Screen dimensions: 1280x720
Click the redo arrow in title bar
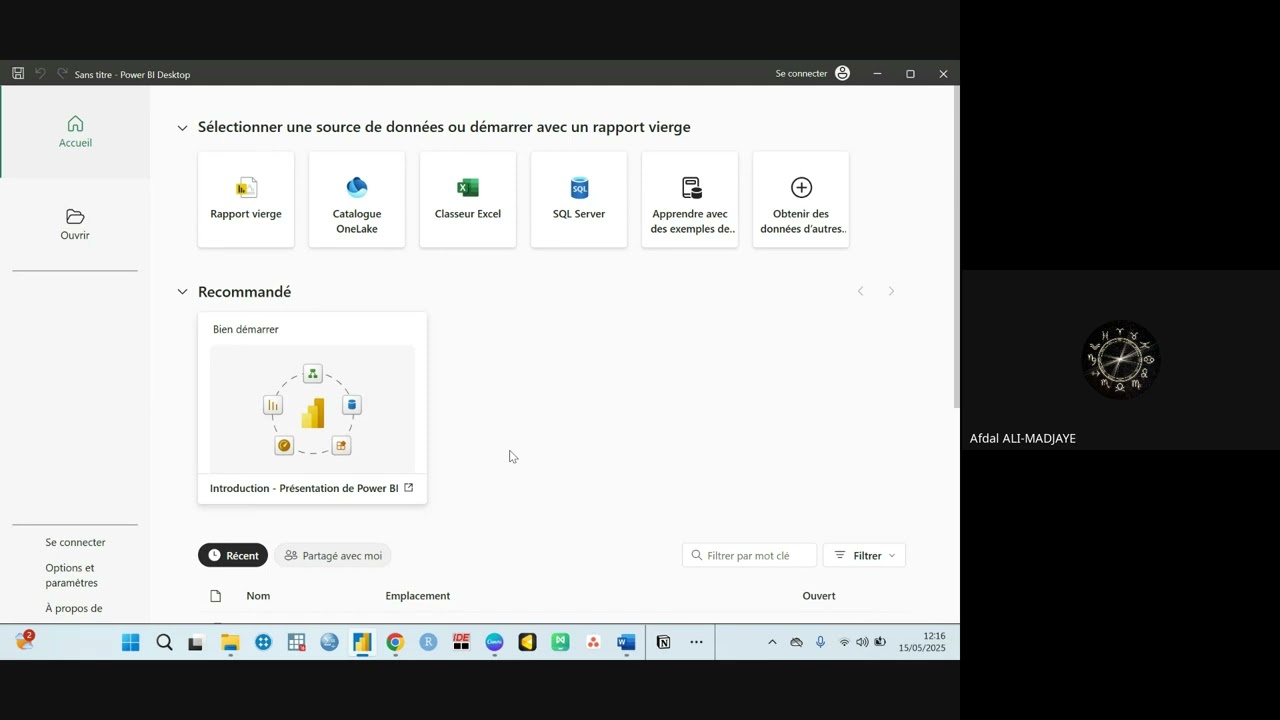63,73
